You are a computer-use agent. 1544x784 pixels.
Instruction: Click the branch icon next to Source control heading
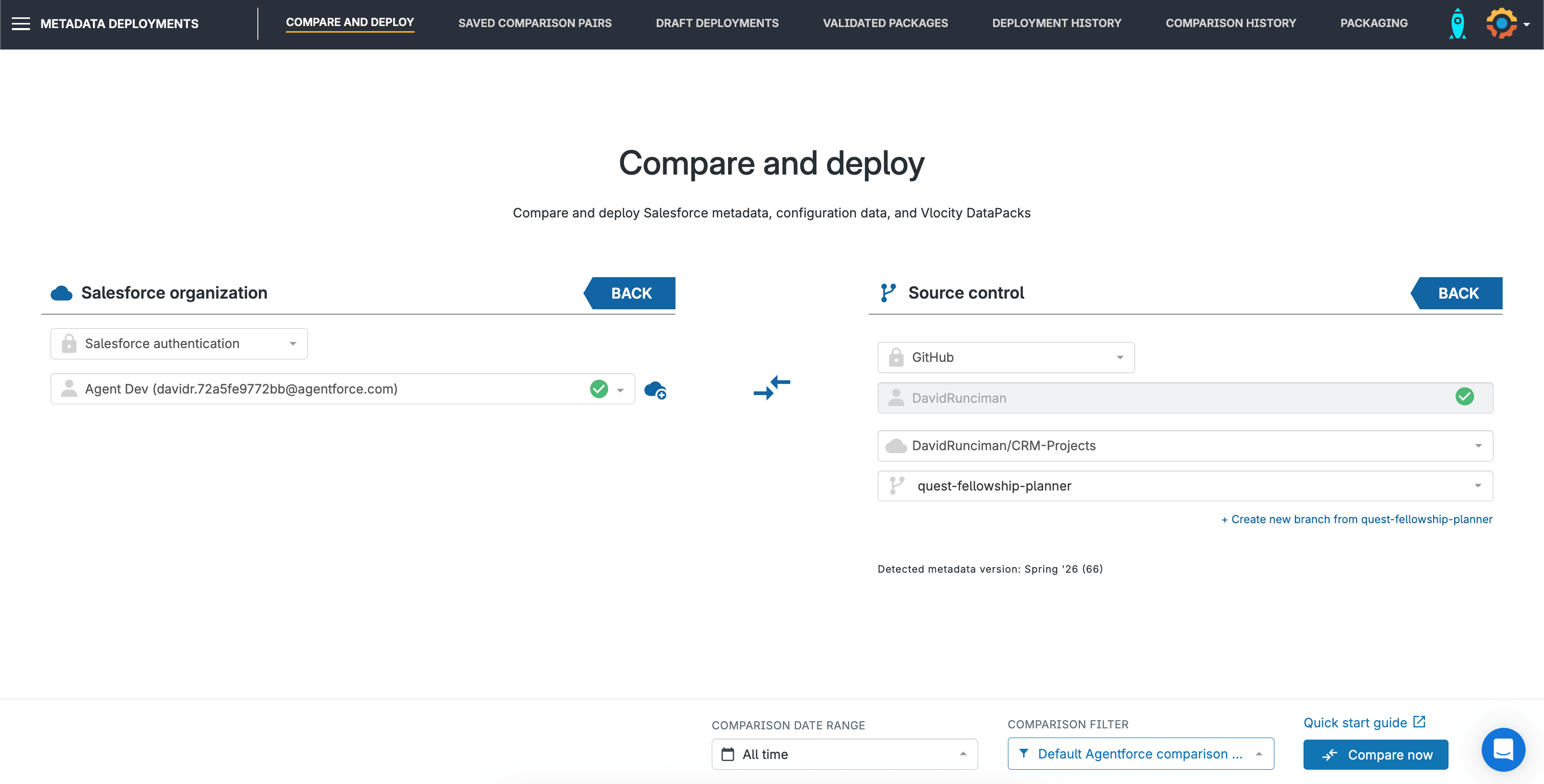click(x=888, y=293)
